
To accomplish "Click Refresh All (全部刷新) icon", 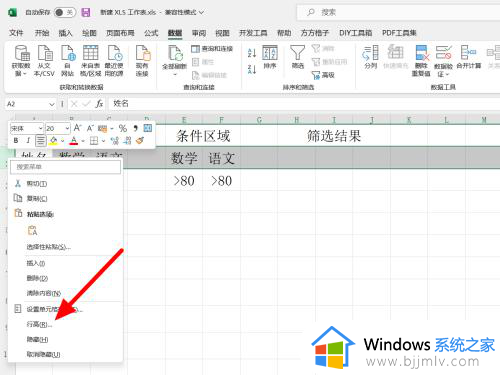I will click(x=175, y=54).
